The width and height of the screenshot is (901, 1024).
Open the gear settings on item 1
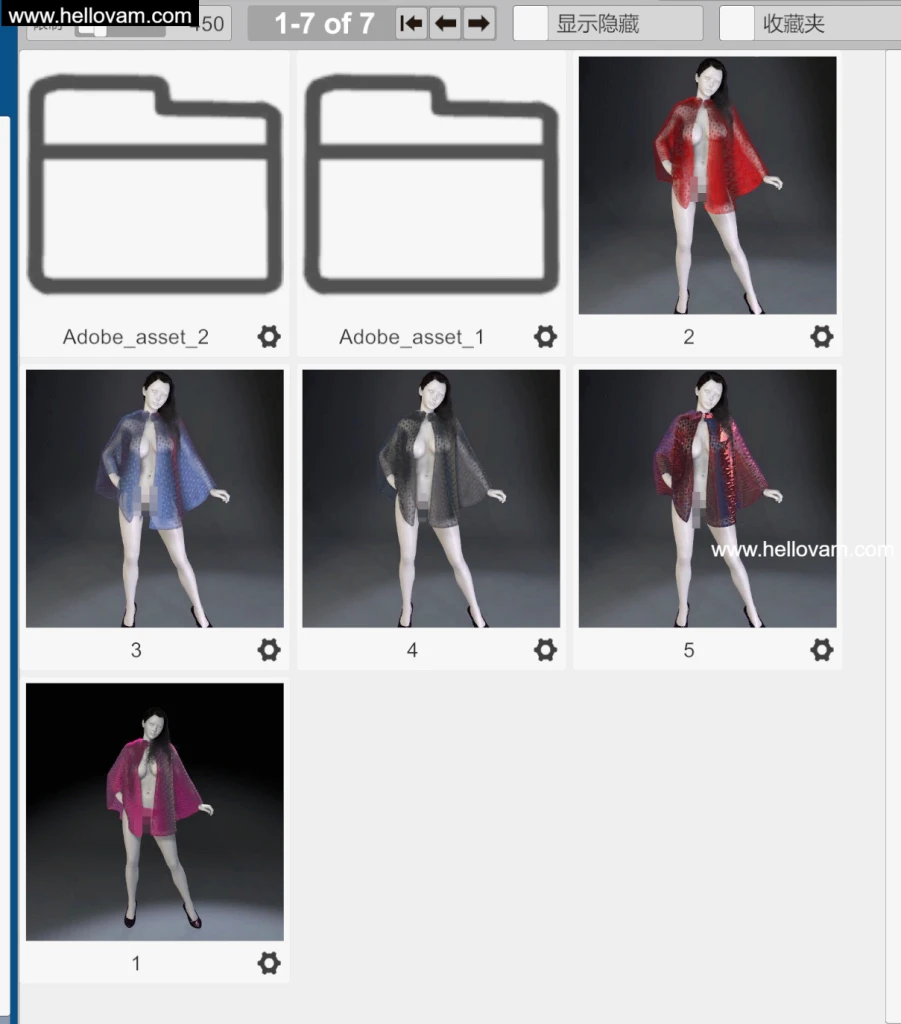[269, 963]
